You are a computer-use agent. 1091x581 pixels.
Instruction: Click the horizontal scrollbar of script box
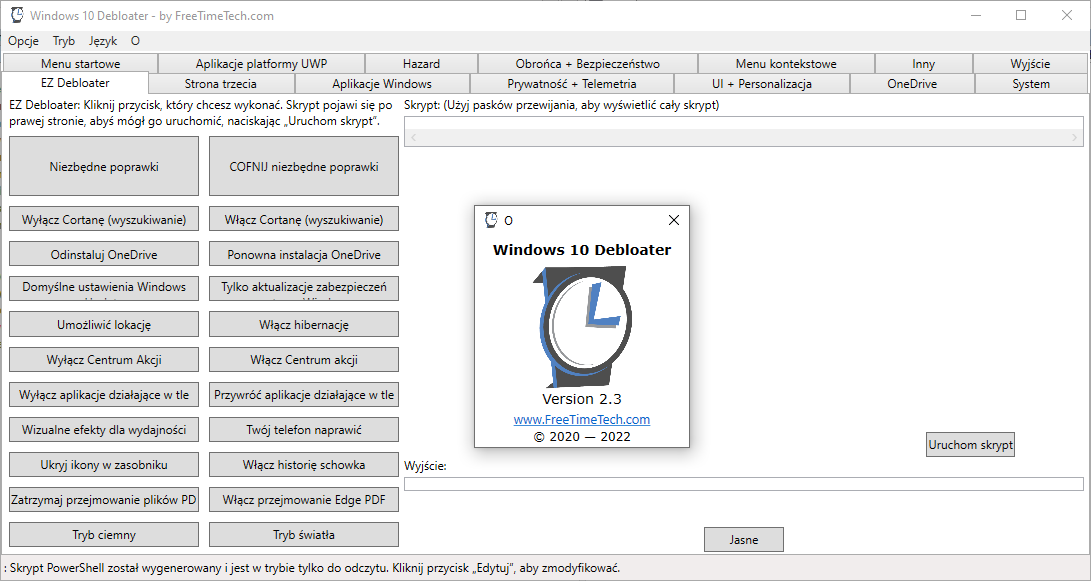point(744,137)
